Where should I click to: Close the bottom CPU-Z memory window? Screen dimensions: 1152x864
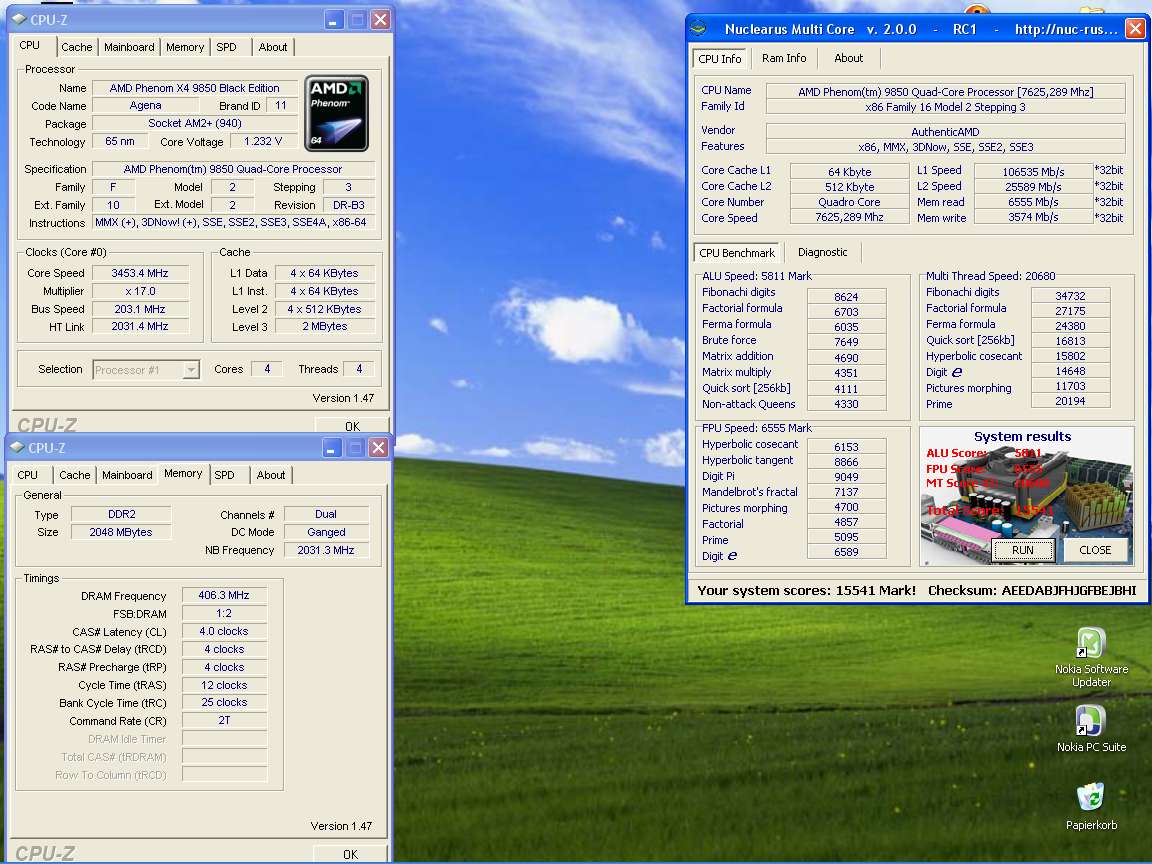378,447
